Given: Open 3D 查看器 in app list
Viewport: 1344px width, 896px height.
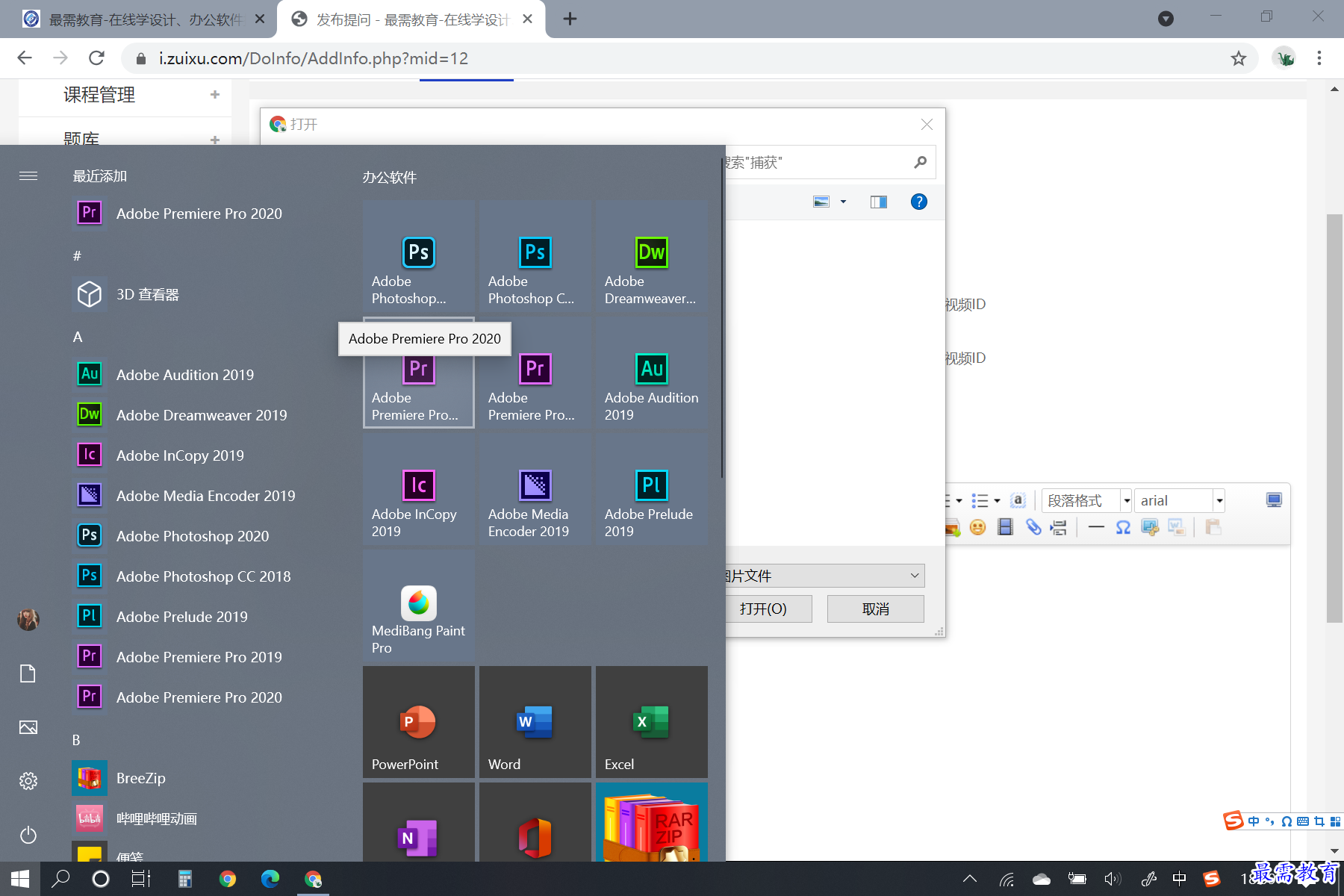Looking at the screenshot, I should click(x=202, y=294).
